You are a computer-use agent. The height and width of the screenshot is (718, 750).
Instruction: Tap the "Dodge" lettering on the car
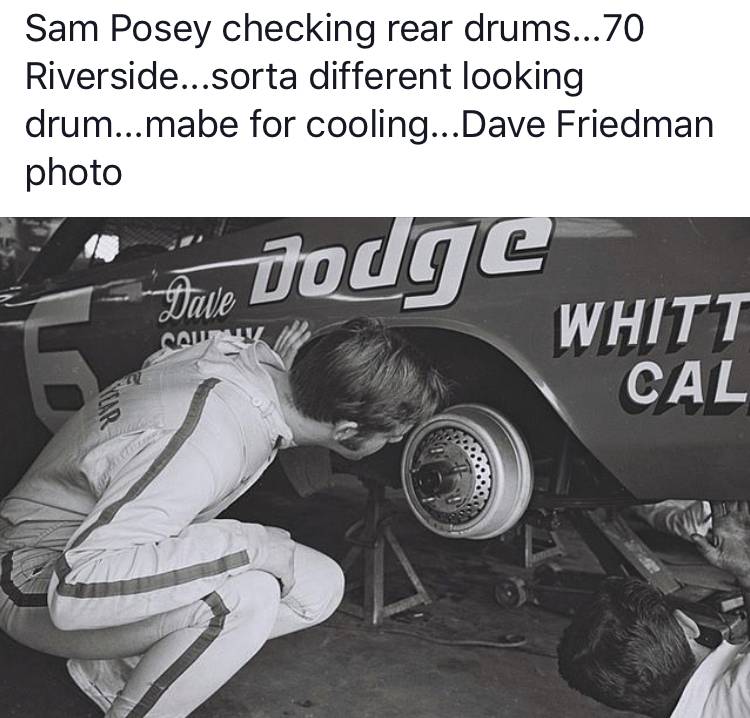(x=399, y=261)
